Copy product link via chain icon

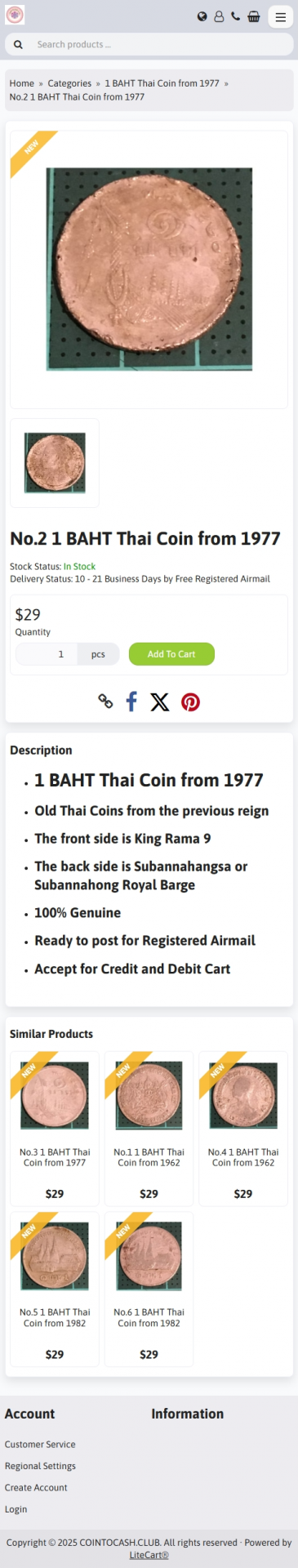coord(105,701)
